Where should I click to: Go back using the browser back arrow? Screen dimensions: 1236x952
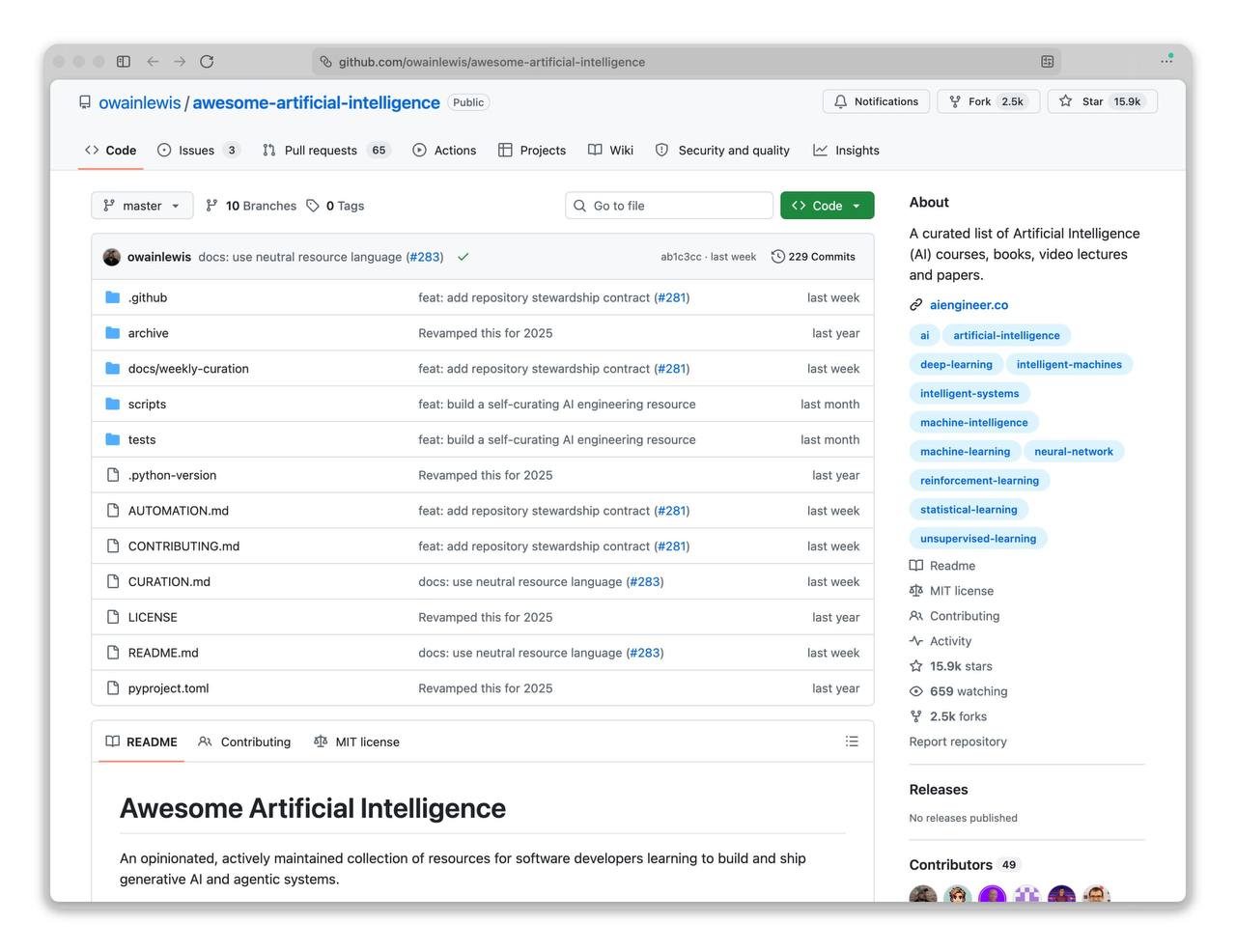click(153, 62)
